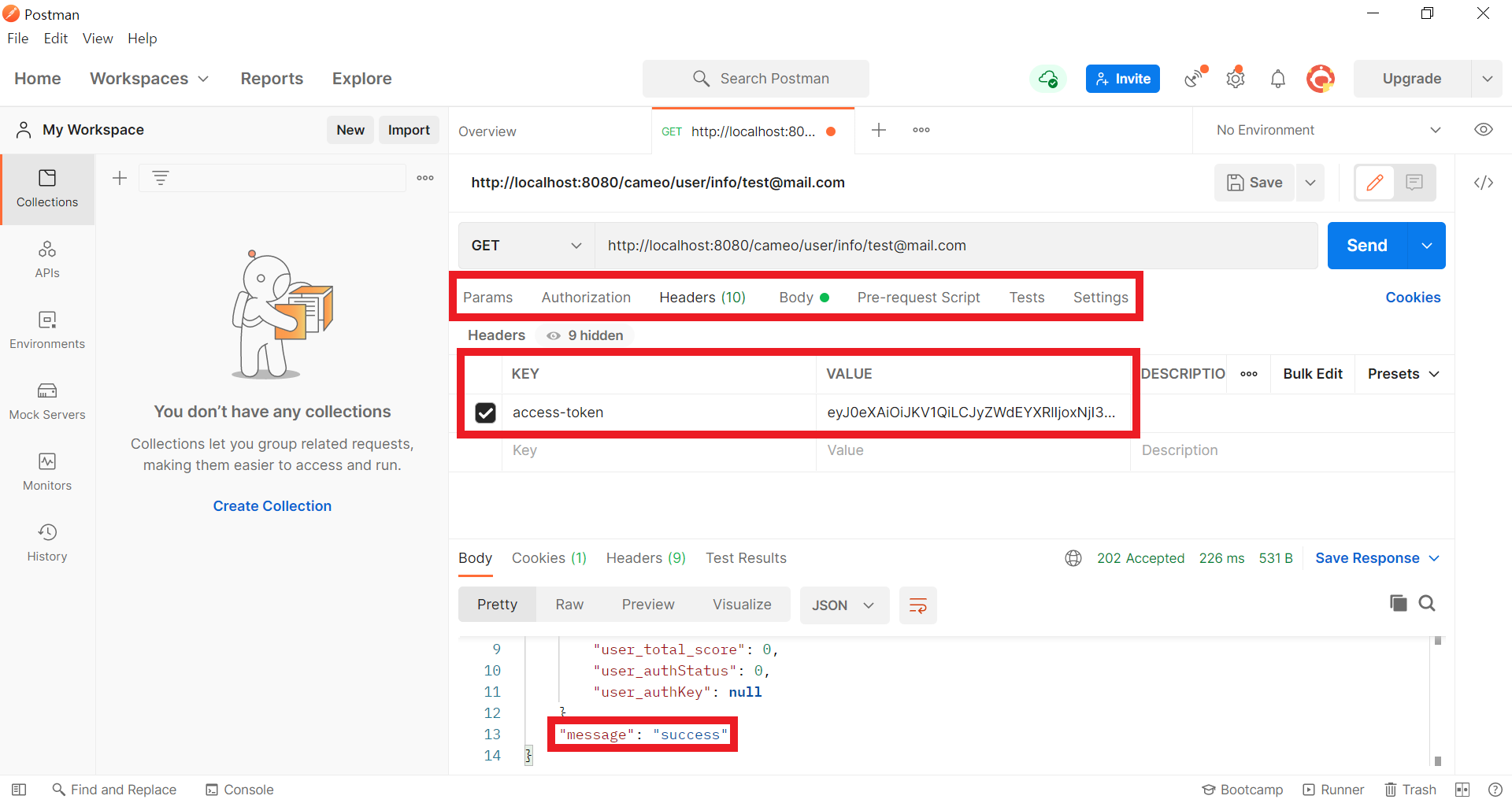Open the Mock Servers sidebar panel

(47, 401)
